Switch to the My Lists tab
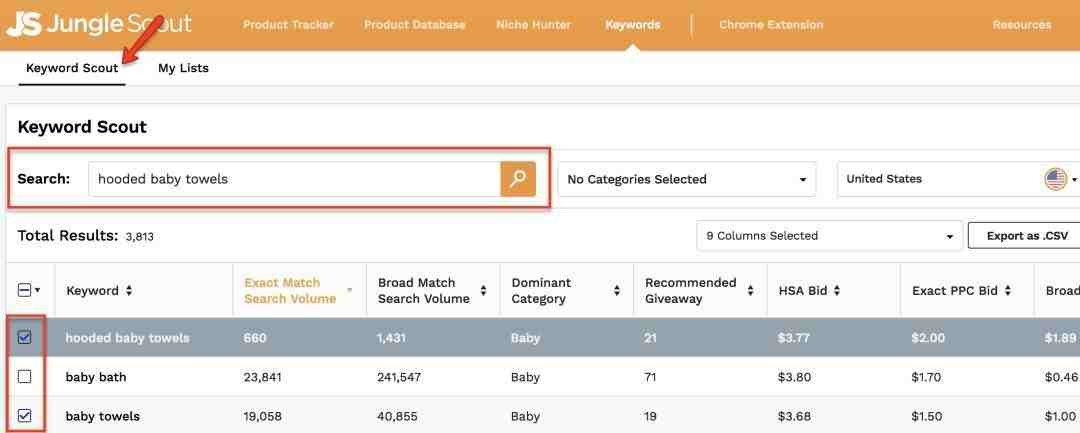 (x=183, y=68)
